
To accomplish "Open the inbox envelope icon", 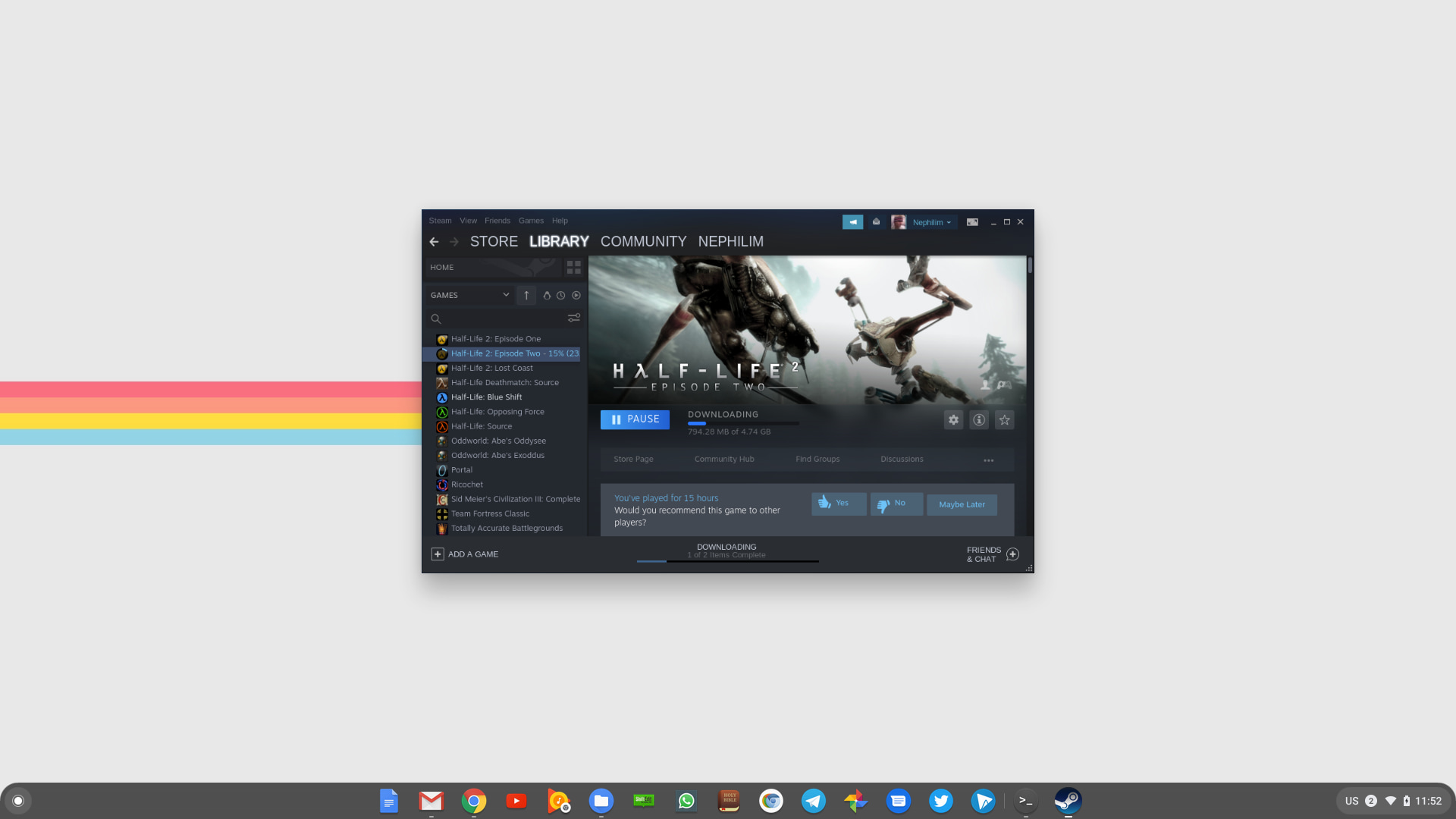I will [876, 222].
